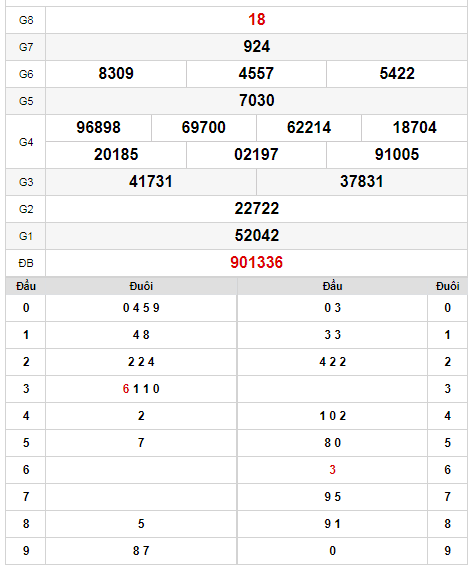Click the head digits '4 2 2'
The height and width of the screenshot is (569, 474).
coord(332,362)
